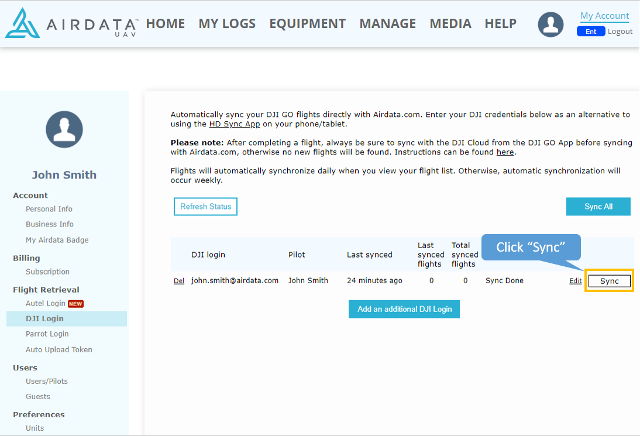Click the Account section heading
640x436 pixels.
click(x=30, y=196)
